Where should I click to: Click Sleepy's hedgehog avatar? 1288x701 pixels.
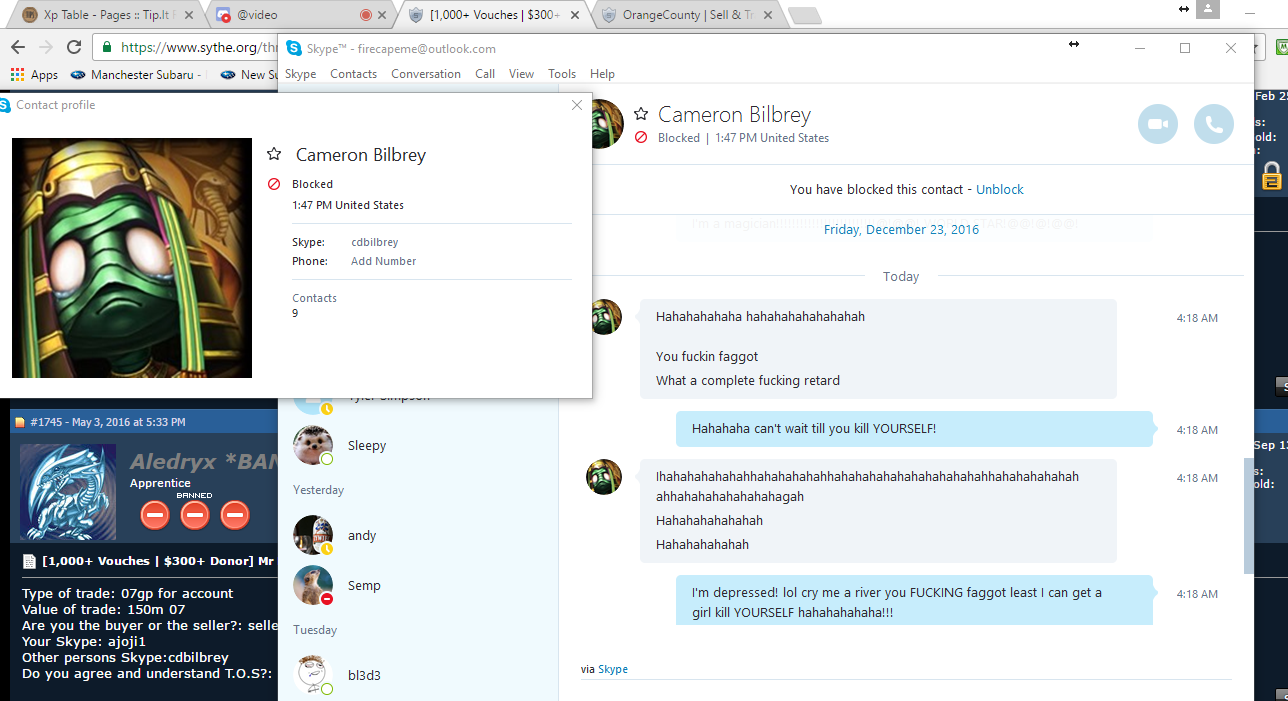pyautogui.click(x=313, y=445)
